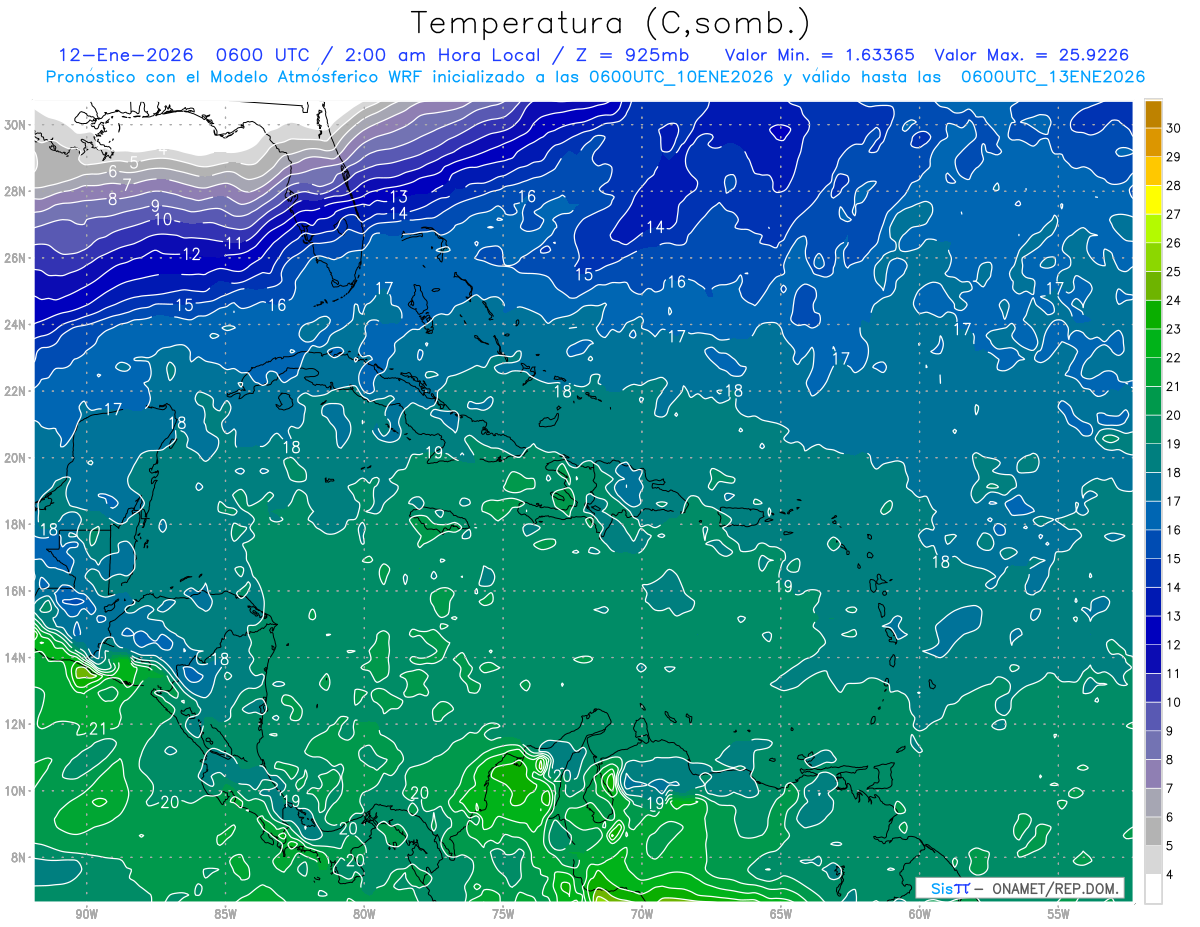Click the "24N" latitude axis label
Image resolution: width=1200 pixels, height=927 pixels.
pyautogui.click(x=16, y=324)
